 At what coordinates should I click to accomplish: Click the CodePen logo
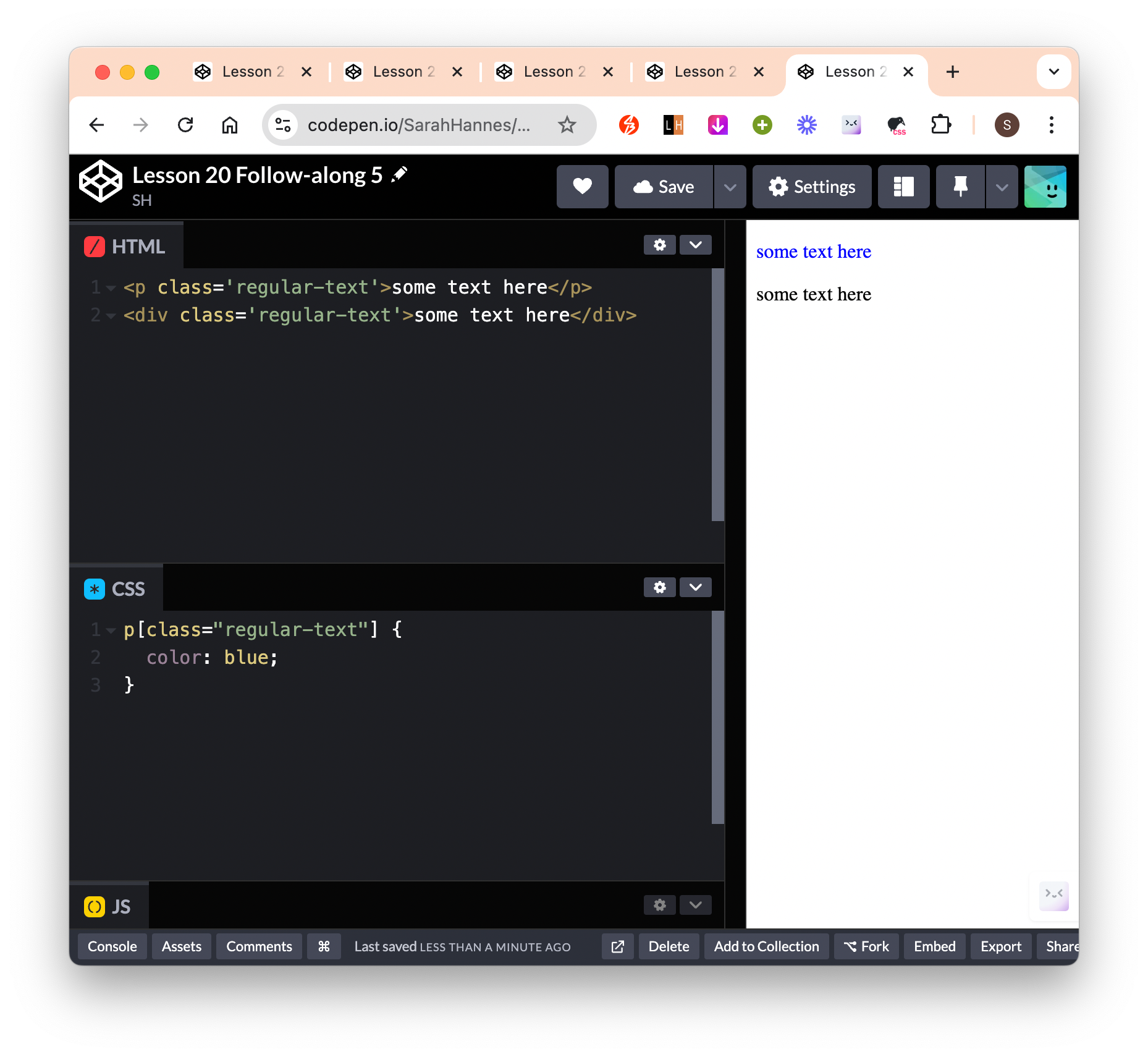(x=101, y=181)
